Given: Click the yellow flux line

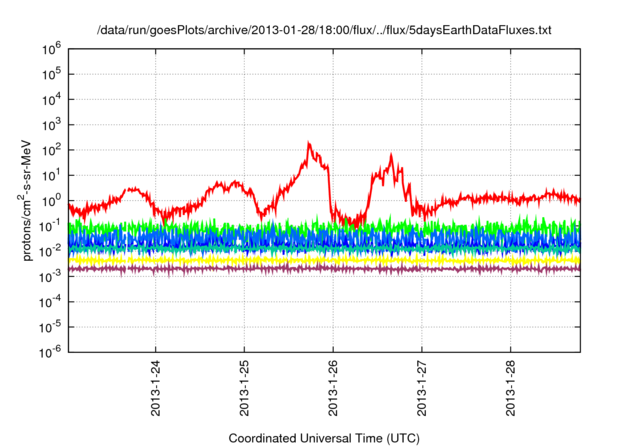Looking at the screenshot, I should 324,259.
